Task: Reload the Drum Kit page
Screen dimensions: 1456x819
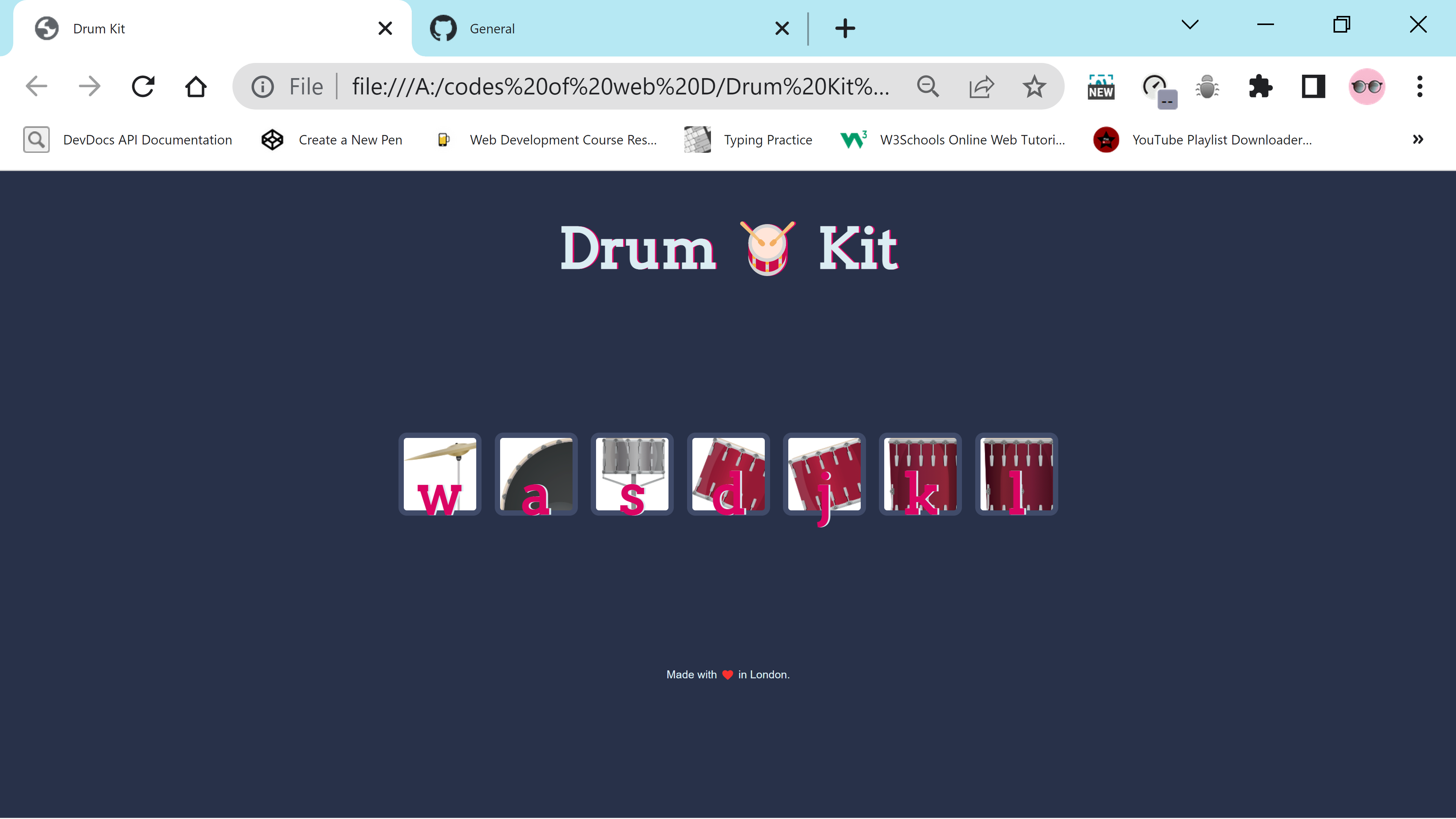Action: point(143,86)
